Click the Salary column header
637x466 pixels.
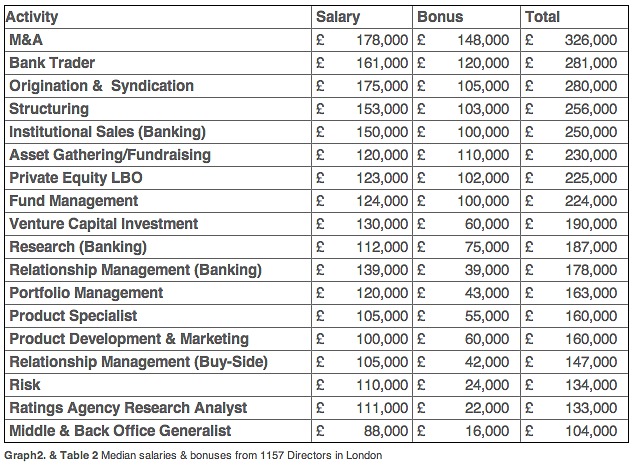(338, 17)
